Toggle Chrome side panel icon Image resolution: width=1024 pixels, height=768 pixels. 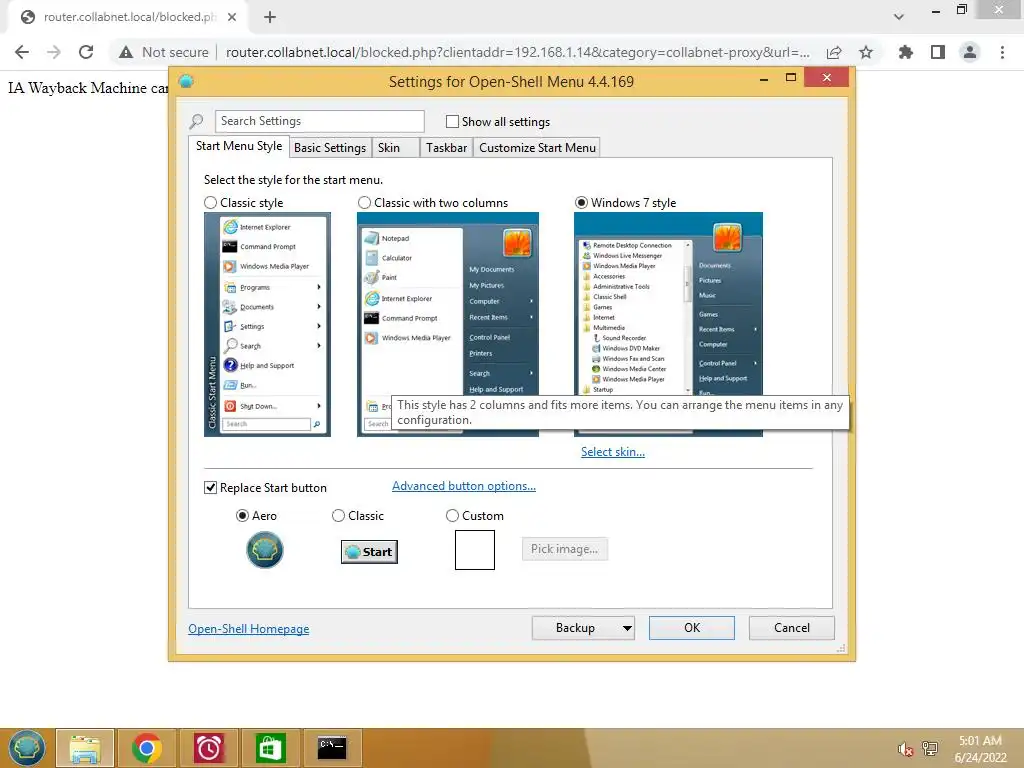point(938,52)
